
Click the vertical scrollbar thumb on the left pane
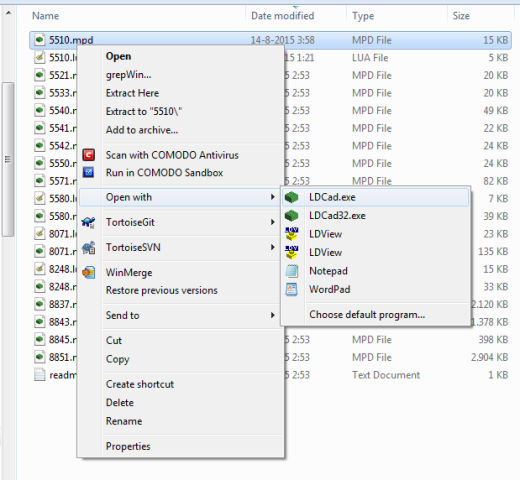pos(8,159)
